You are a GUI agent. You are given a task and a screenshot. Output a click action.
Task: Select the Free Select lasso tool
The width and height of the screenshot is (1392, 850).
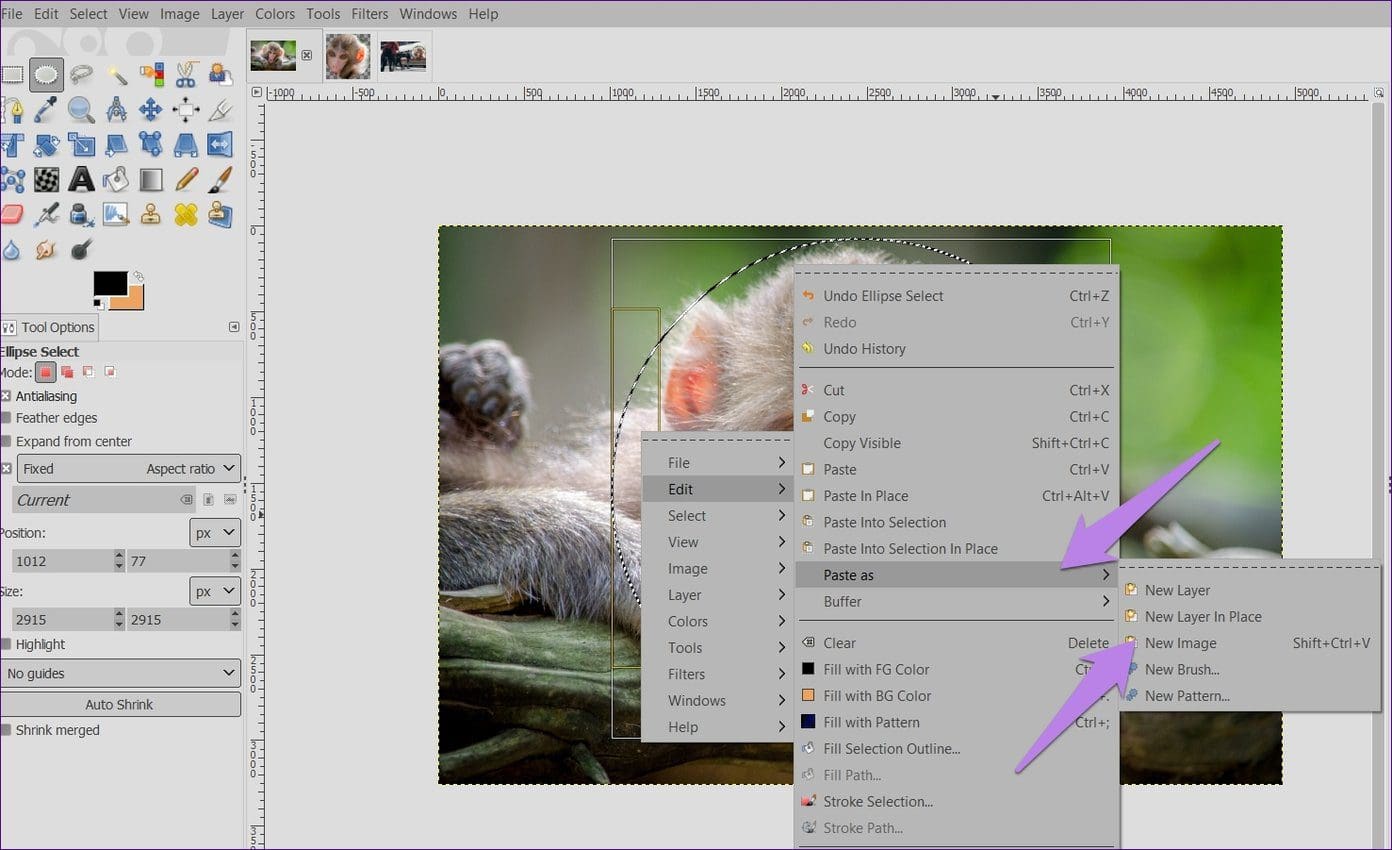click(81, 74)
